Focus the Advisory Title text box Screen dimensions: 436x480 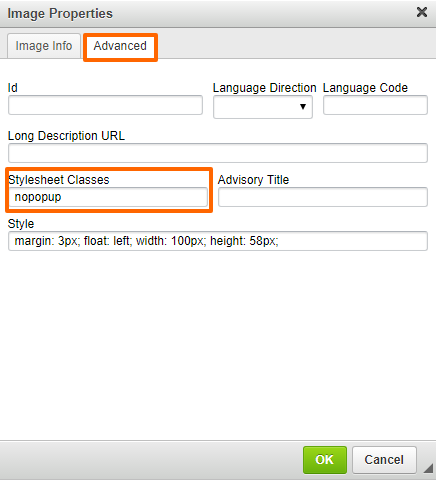coord(323,197)
